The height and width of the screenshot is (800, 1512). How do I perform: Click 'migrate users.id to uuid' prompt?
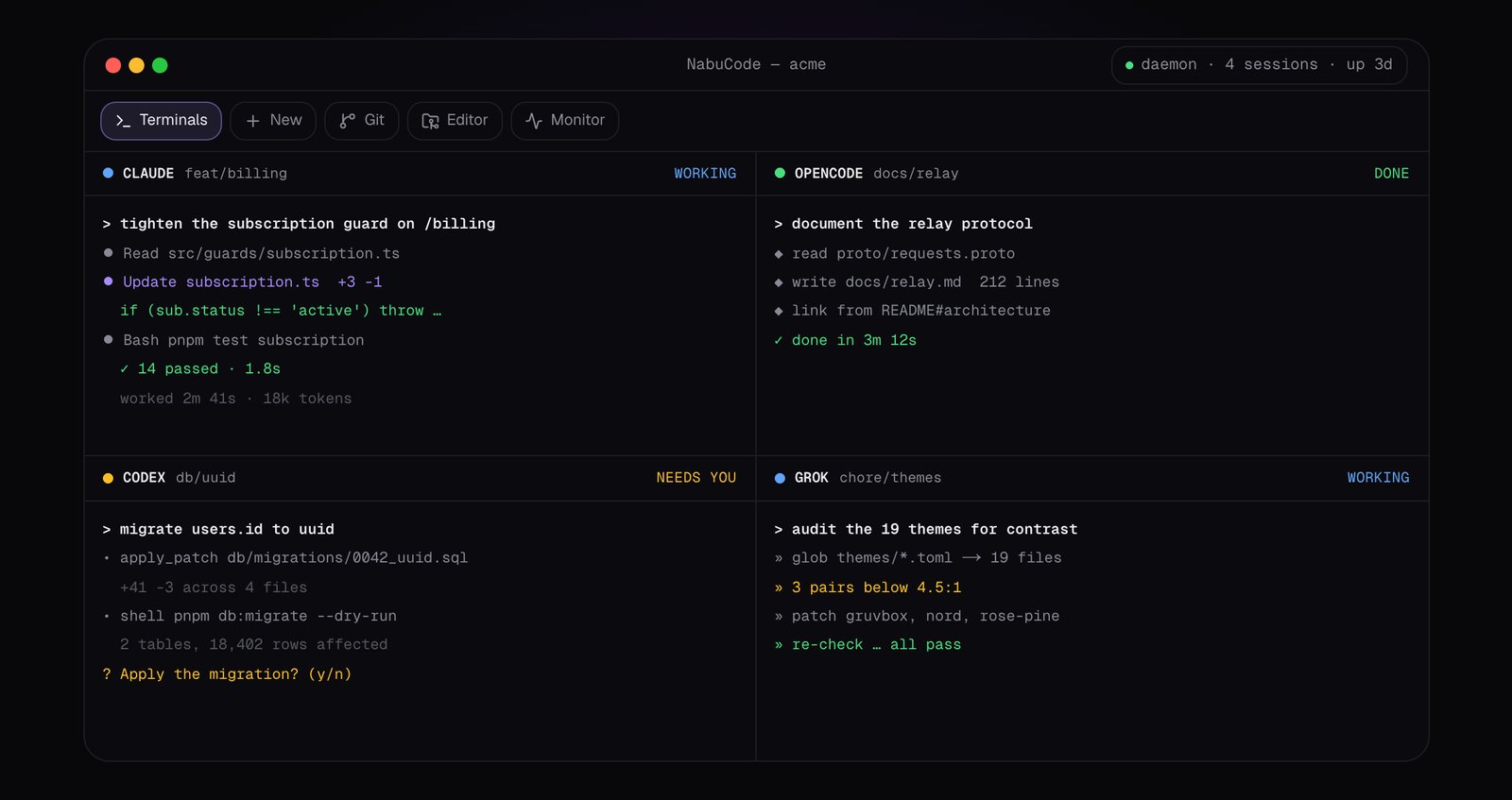(x=218, y=530)
